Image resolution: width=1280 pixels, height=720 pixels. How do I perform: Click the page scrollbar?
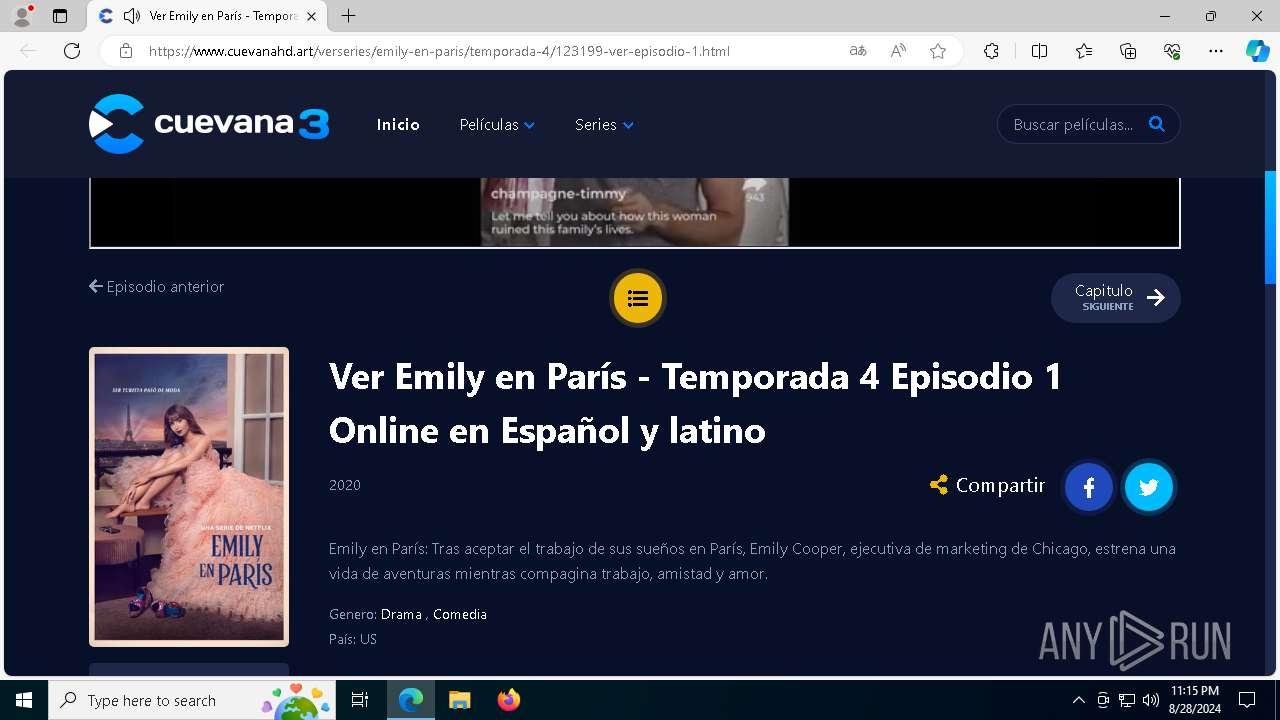click(1271, 228)
